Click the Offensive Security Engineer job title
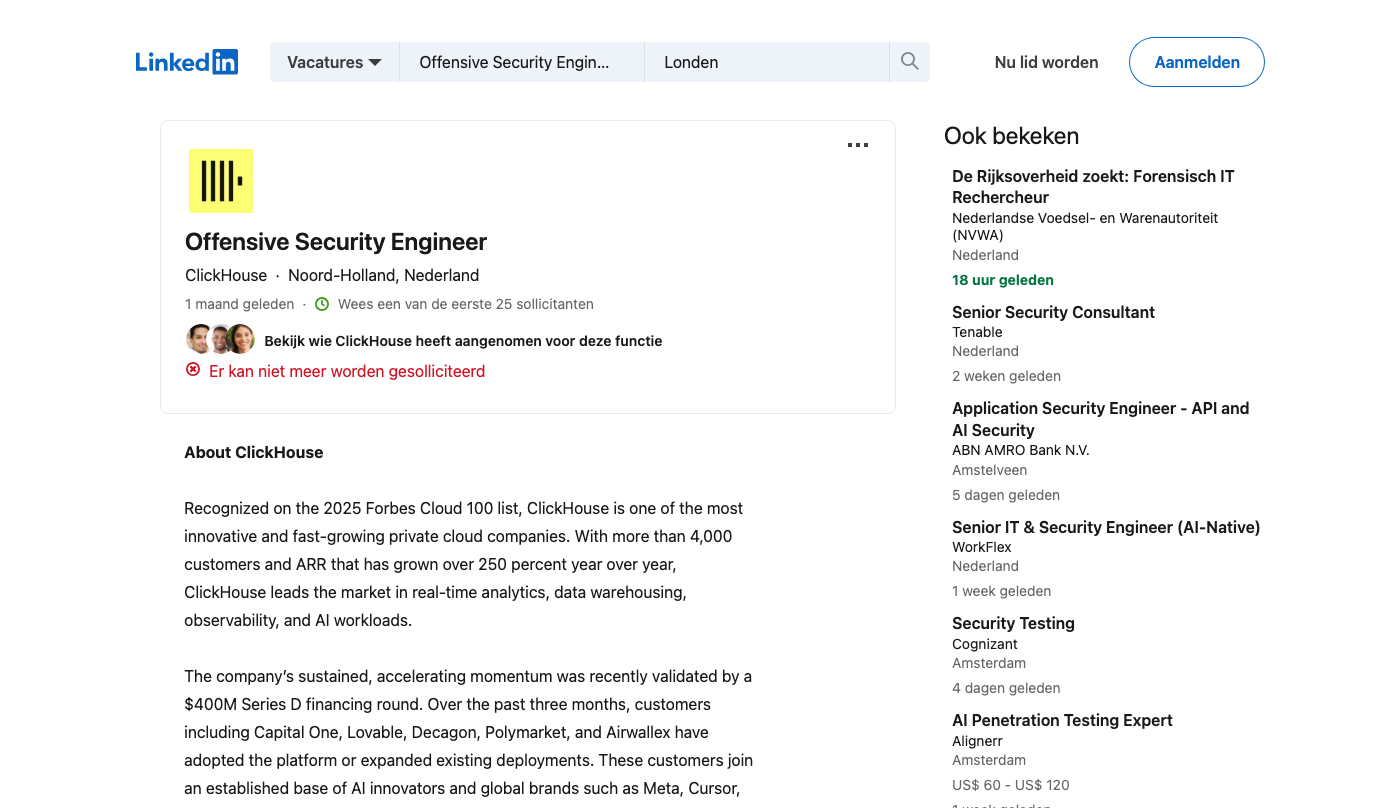 [x=336, y=242]
